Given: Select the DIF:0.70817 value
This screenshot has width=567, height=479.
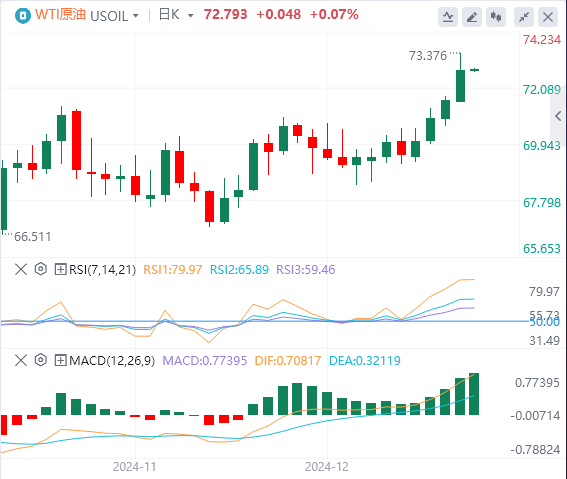Looking at the screenshot, I should click(x=288, y=360).
